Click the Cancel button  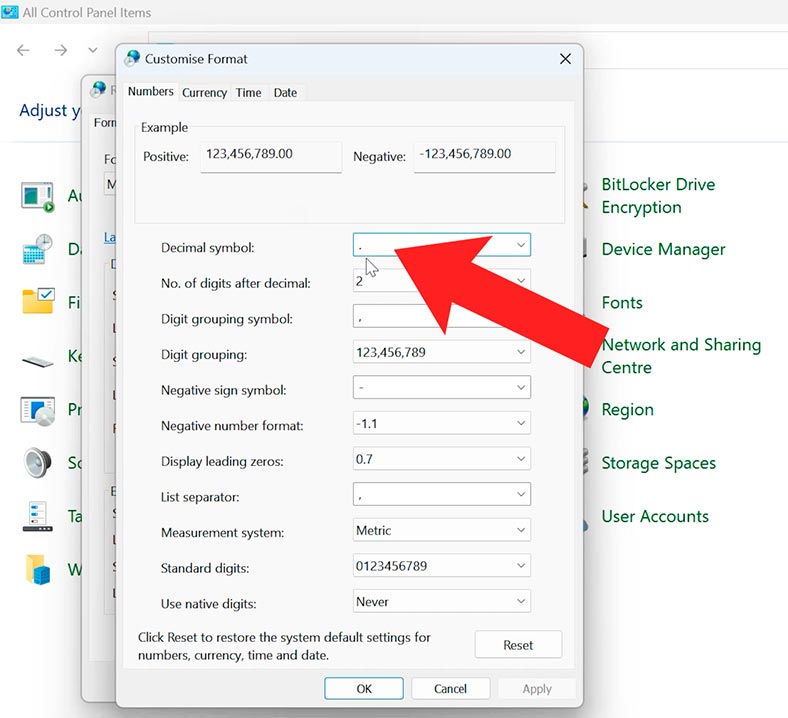[450, 688]
